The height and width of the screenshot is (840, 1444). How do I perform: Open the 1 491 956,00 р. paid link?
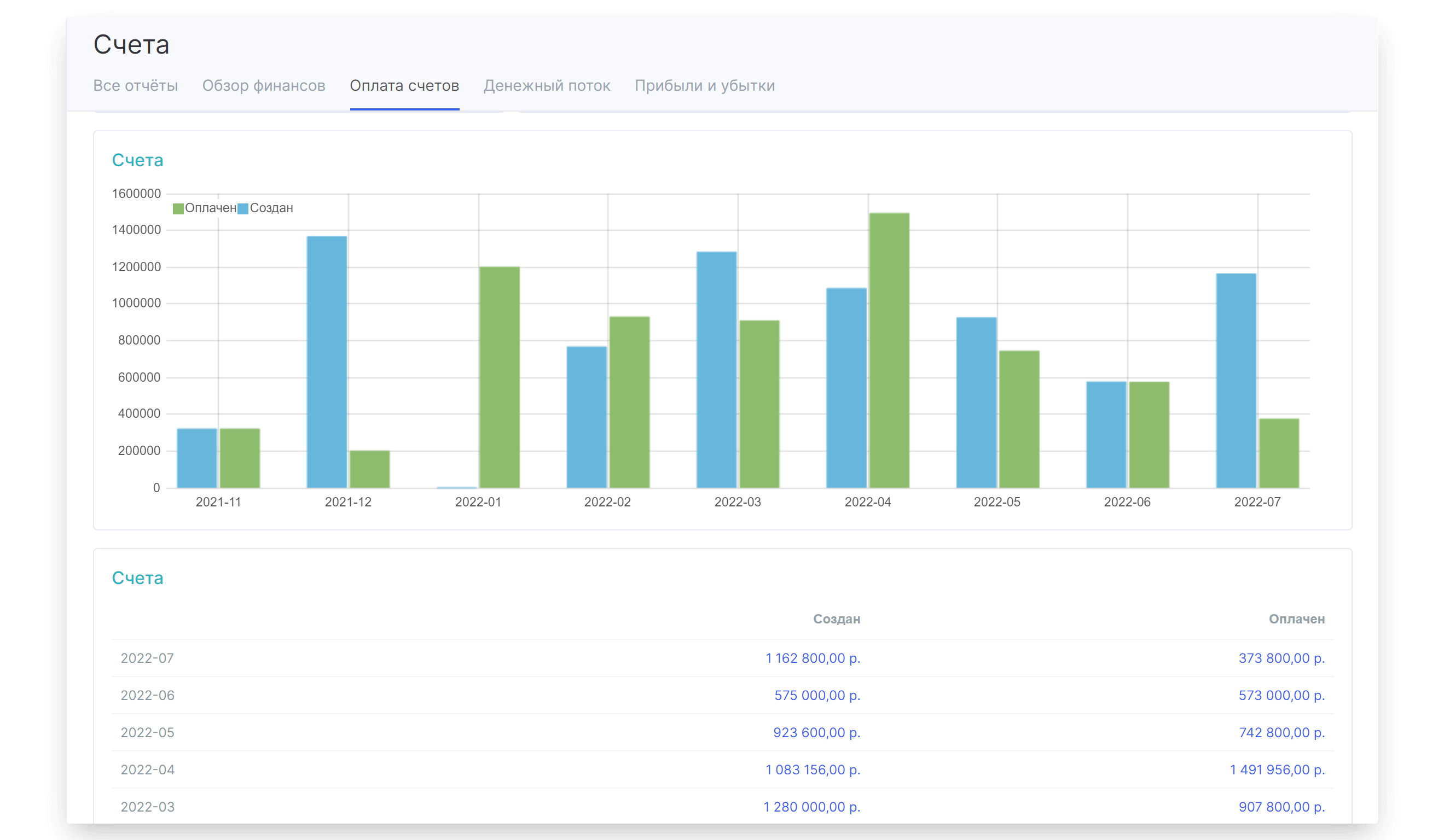tap(1277, 769)
